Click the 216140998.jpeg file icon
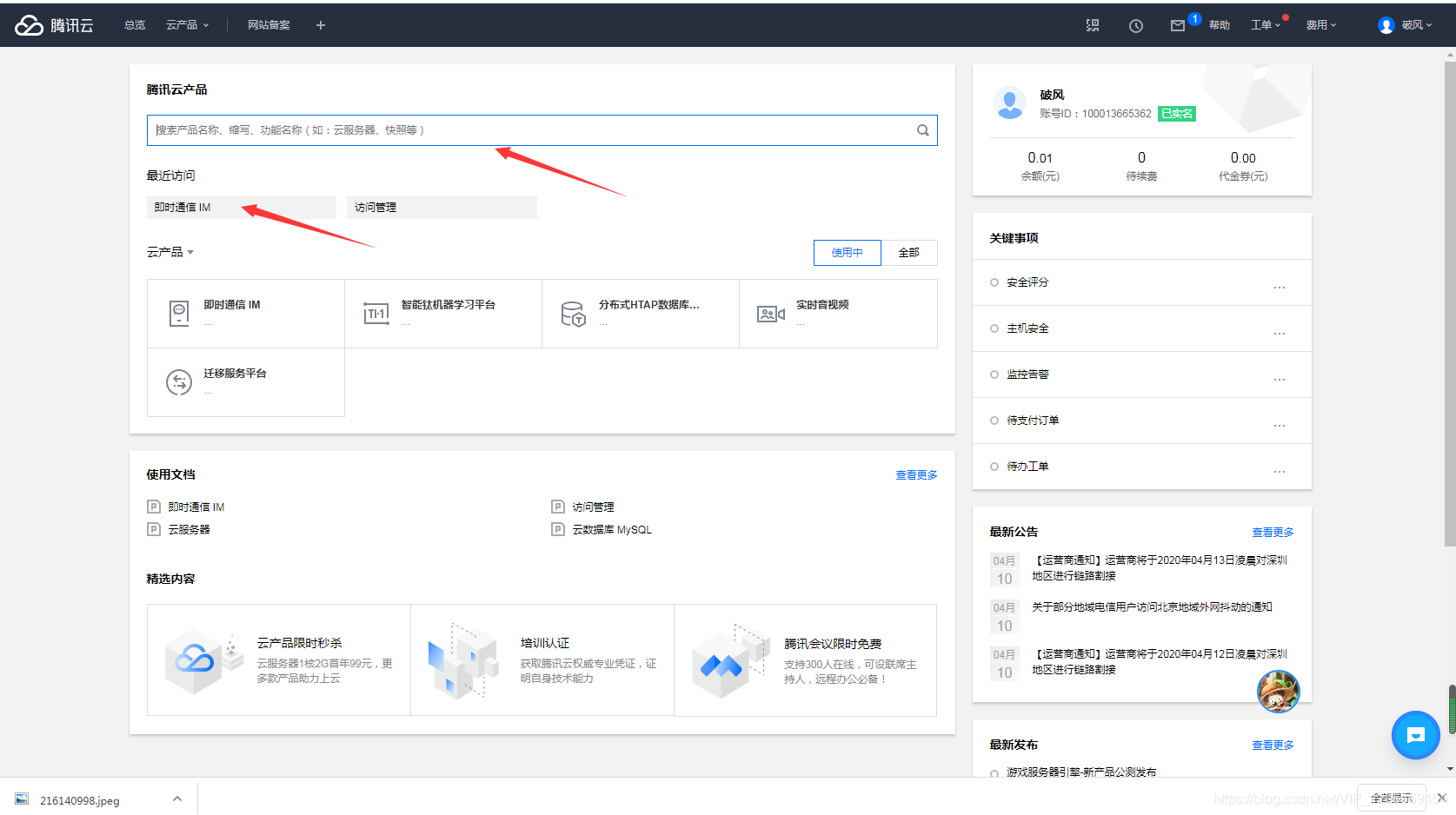This screenshot has height=815, width=1456. click(x=23, y=799)
